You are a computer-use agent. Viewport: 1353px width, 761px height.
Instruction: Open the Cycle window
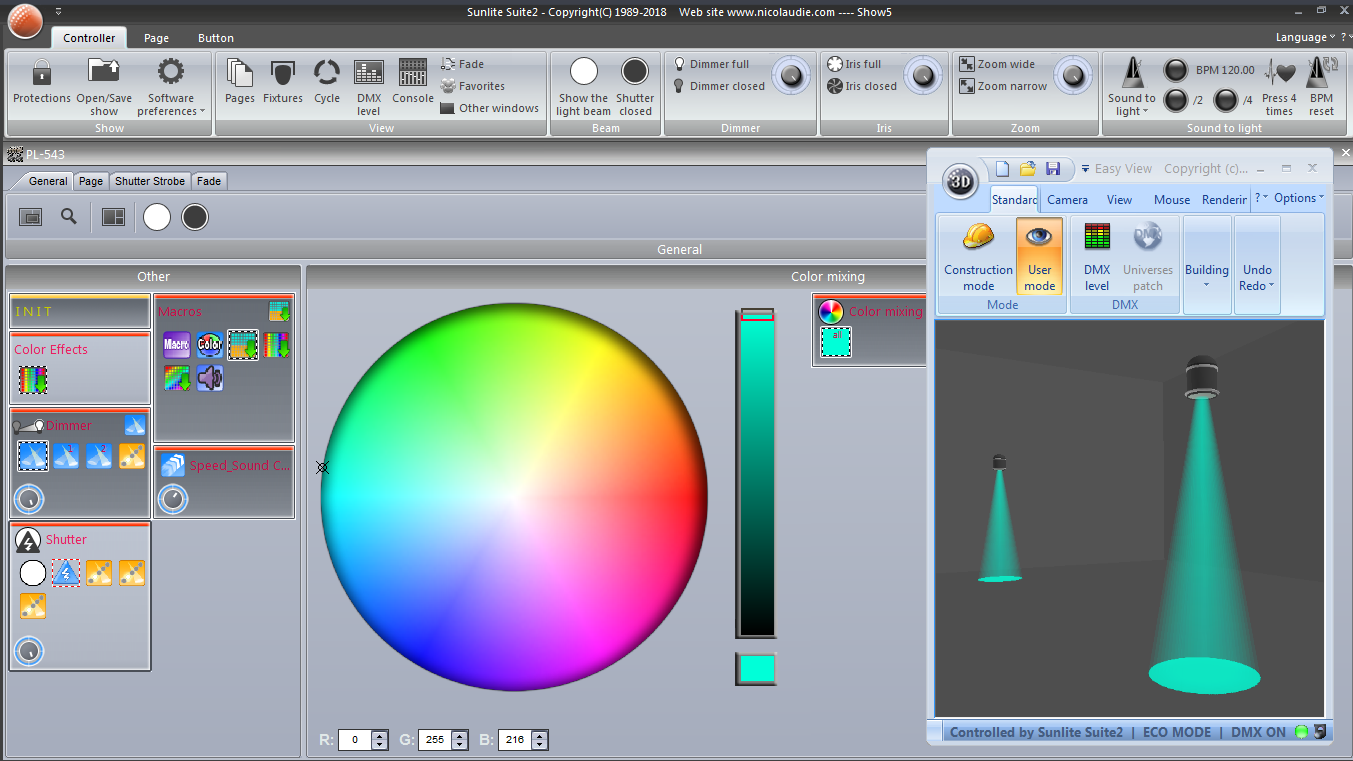pyautogui.click(x=327, y=81)
